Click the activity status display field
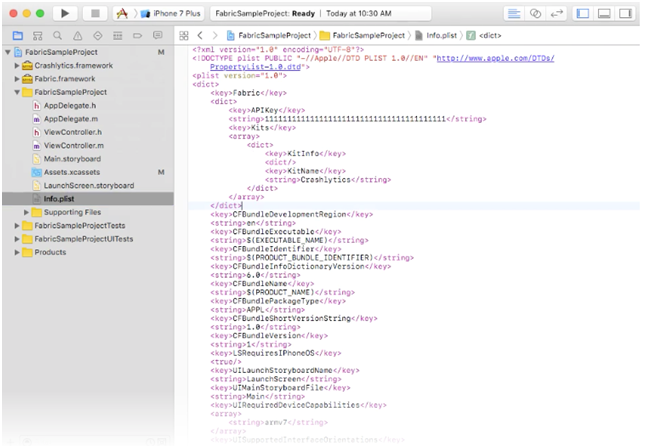646x448 pixels. tap(321, 14)
